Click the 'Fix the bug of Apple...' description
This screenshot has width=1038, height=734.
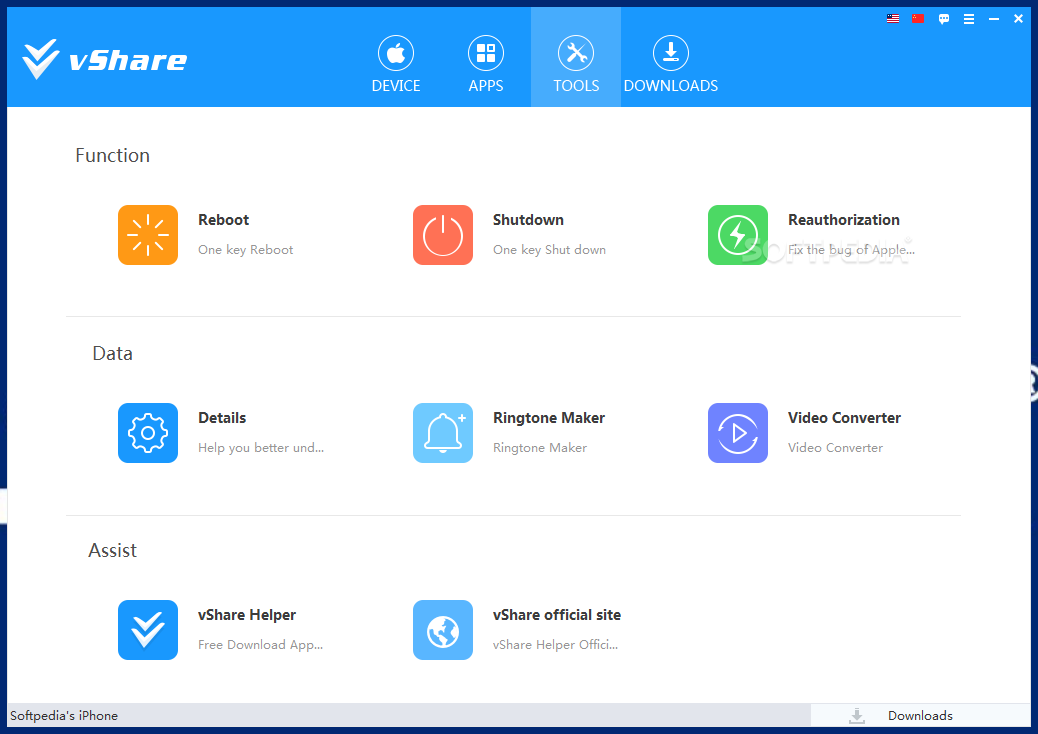click(851, 250)
